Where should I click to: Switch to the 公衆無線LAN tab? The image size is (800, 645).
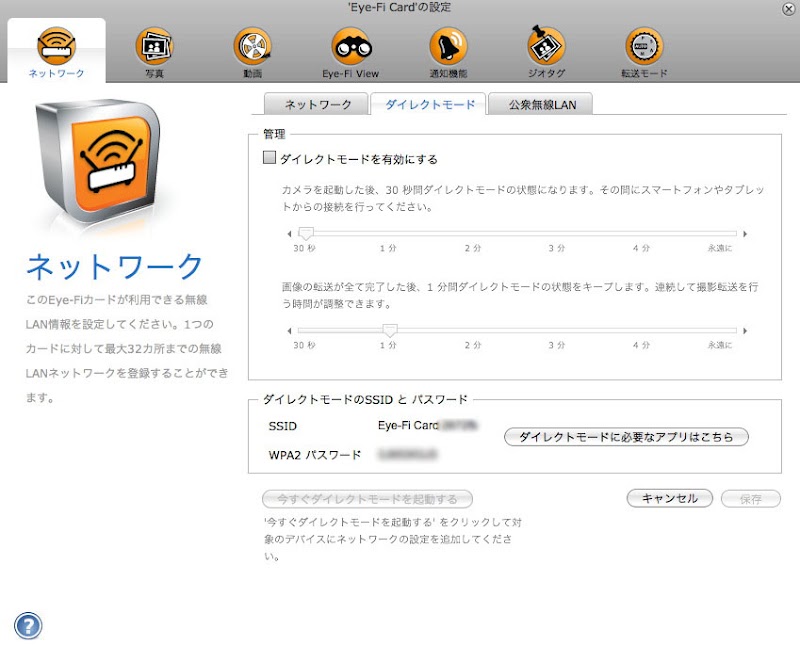(541, 104)
